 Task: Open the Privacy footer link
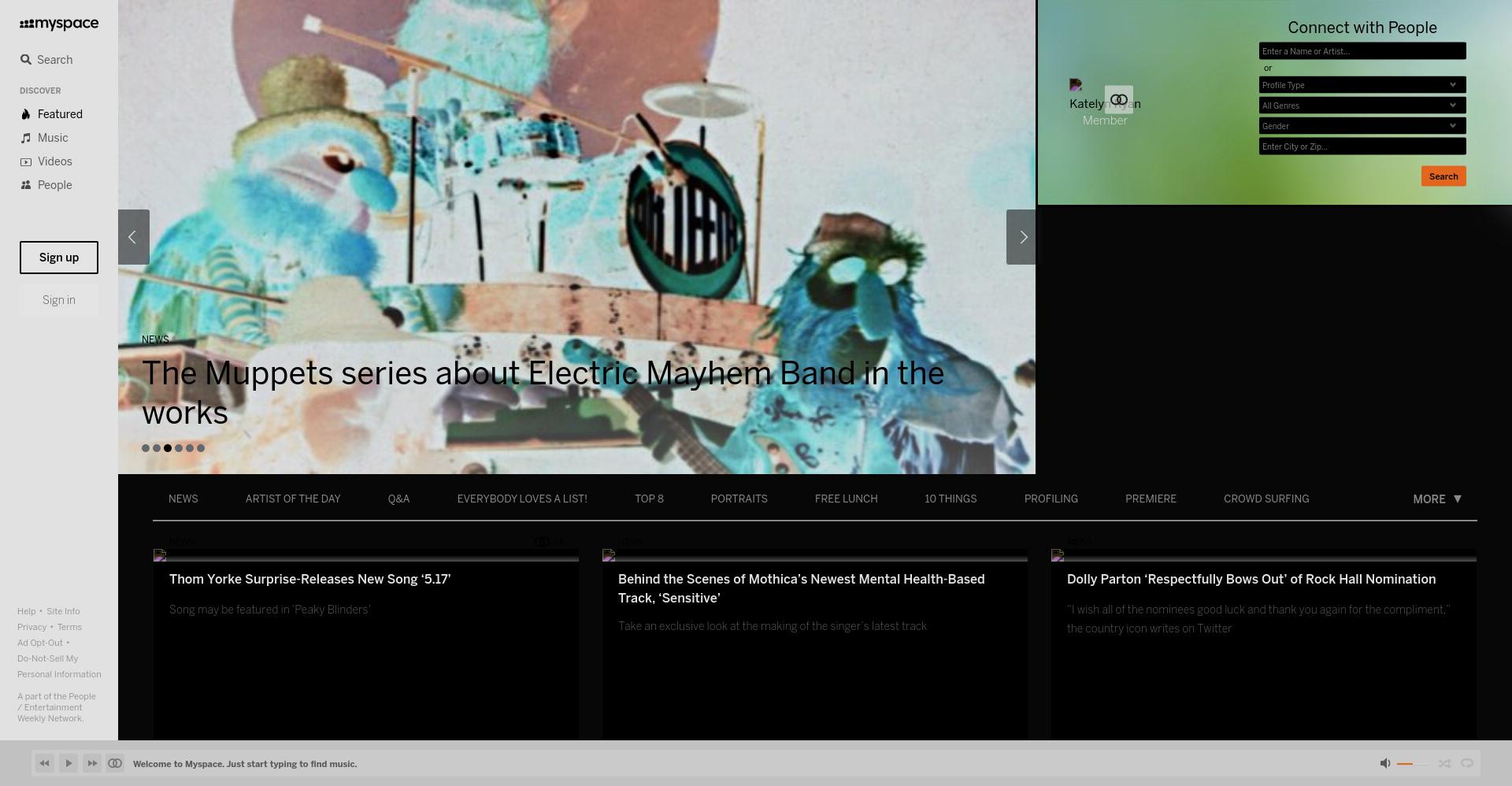point(31,627)
